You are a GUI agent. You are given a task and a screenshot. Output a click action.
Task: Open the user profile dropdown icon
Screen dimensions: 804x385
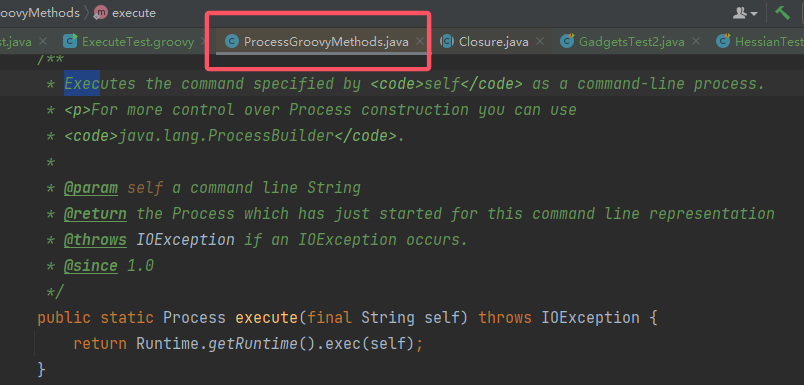click(x=745, y=13)
